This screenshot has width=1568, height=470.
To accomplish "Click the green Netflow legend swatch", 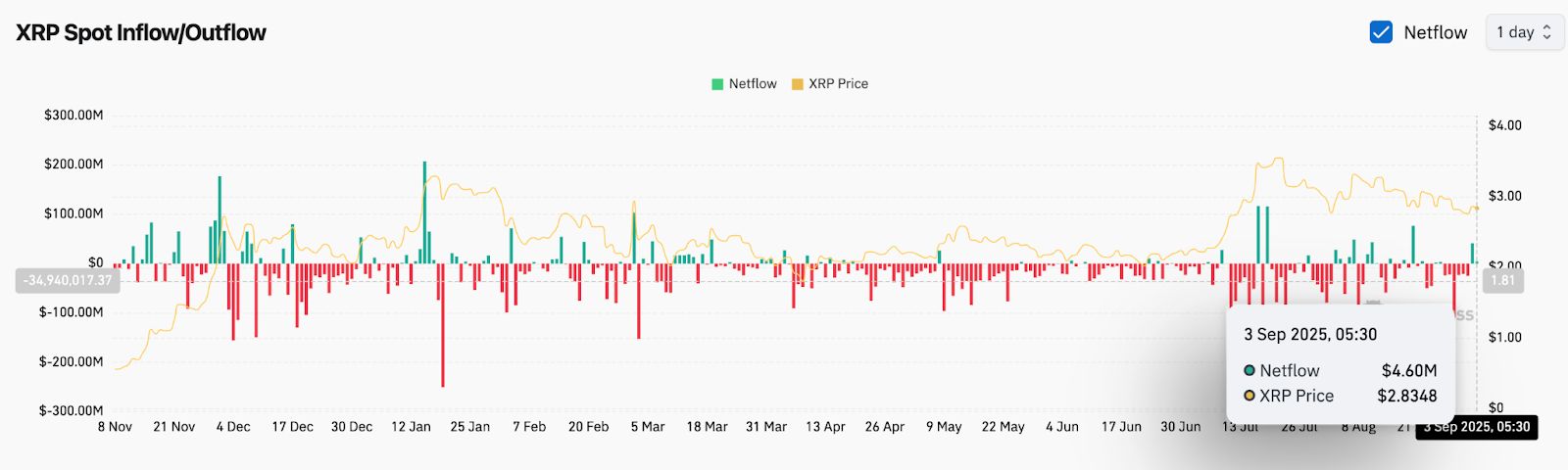I will tap(717, 84).
